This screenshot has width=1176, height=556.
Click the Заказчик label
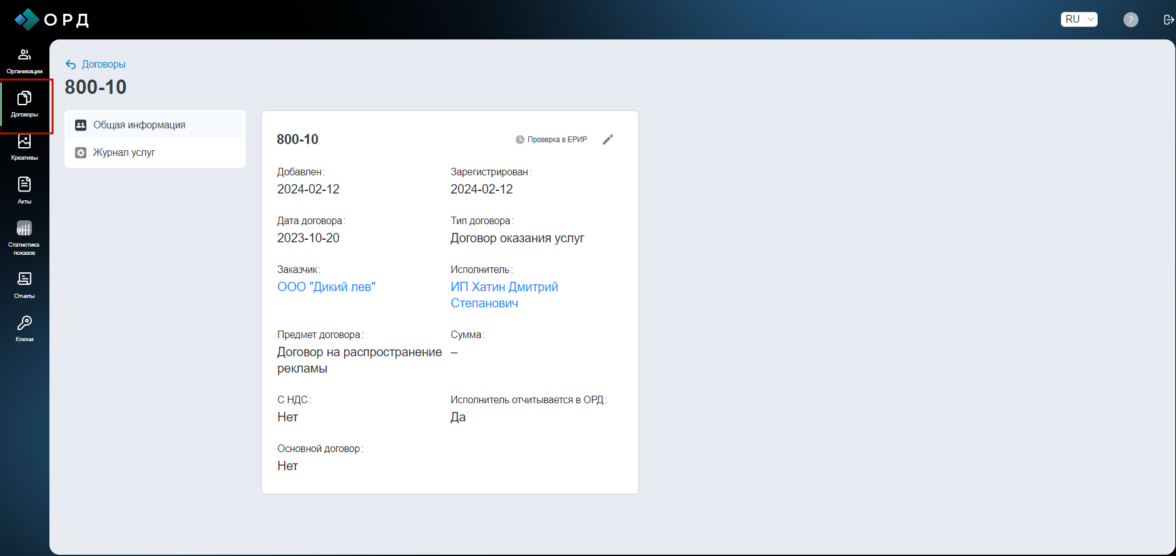[x=300, y=269]
